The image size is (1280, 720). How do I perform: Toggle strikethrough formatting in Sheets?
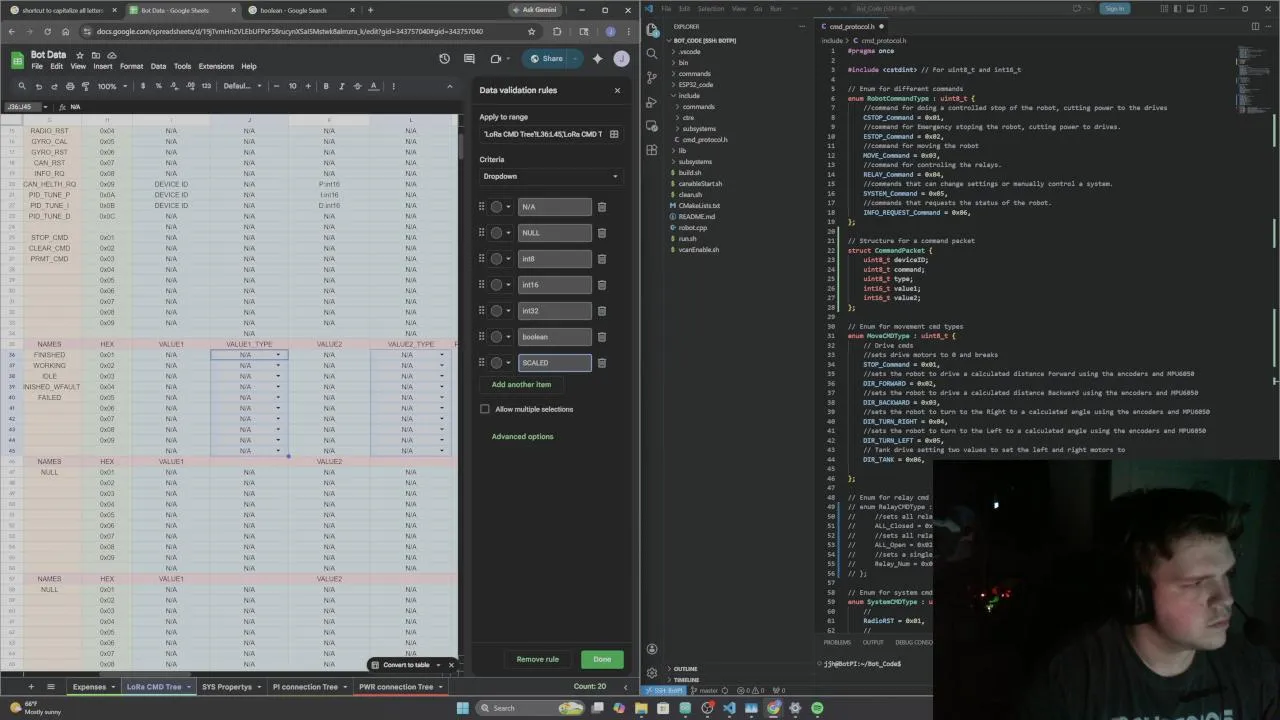pos(358,86)
